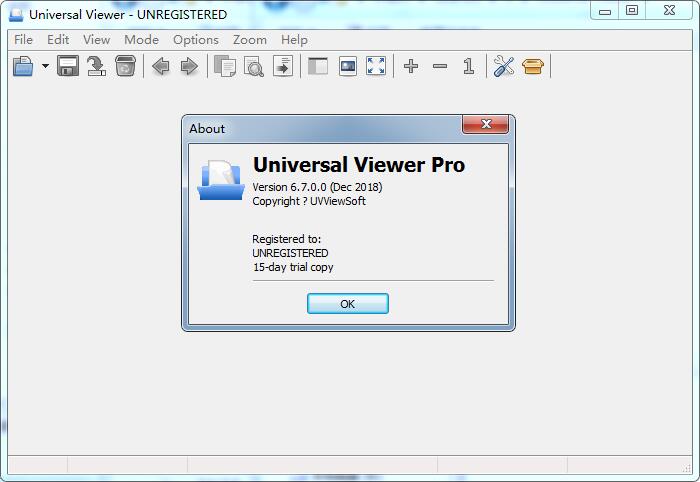Image resolution: width=700 pixels, height=482 pixels.
Task: Go to next file with right arrow
Action: pos(189,66)
